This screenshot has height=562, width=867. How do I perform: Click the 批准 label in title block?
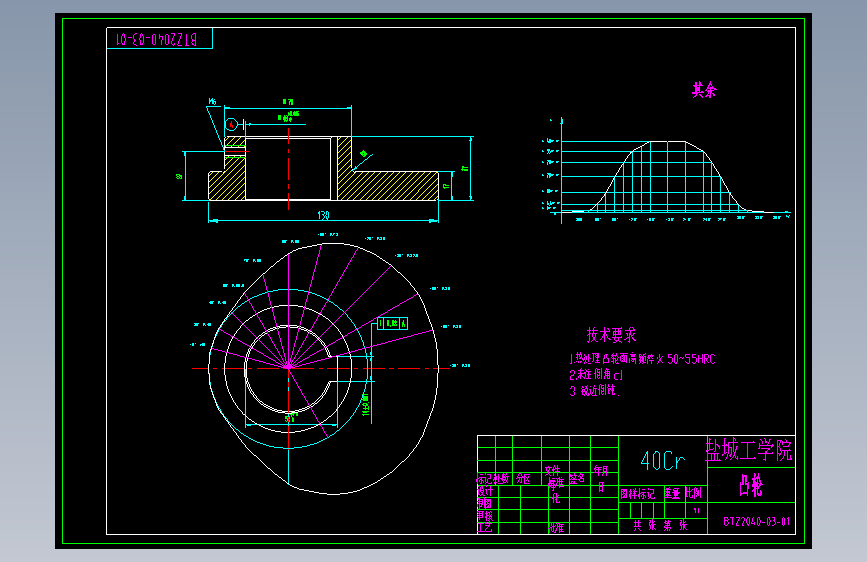(556, 528)
